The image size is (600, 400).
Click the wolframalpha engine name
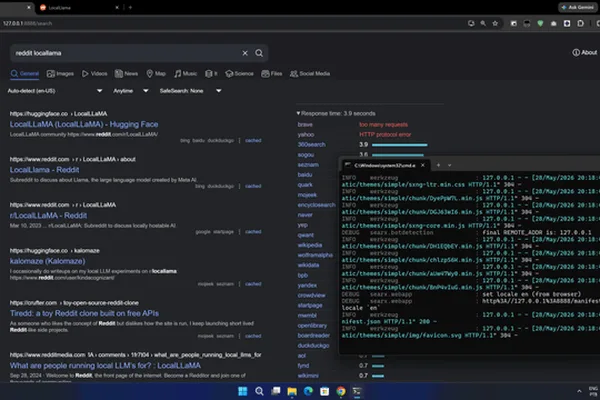coord(315,255)
